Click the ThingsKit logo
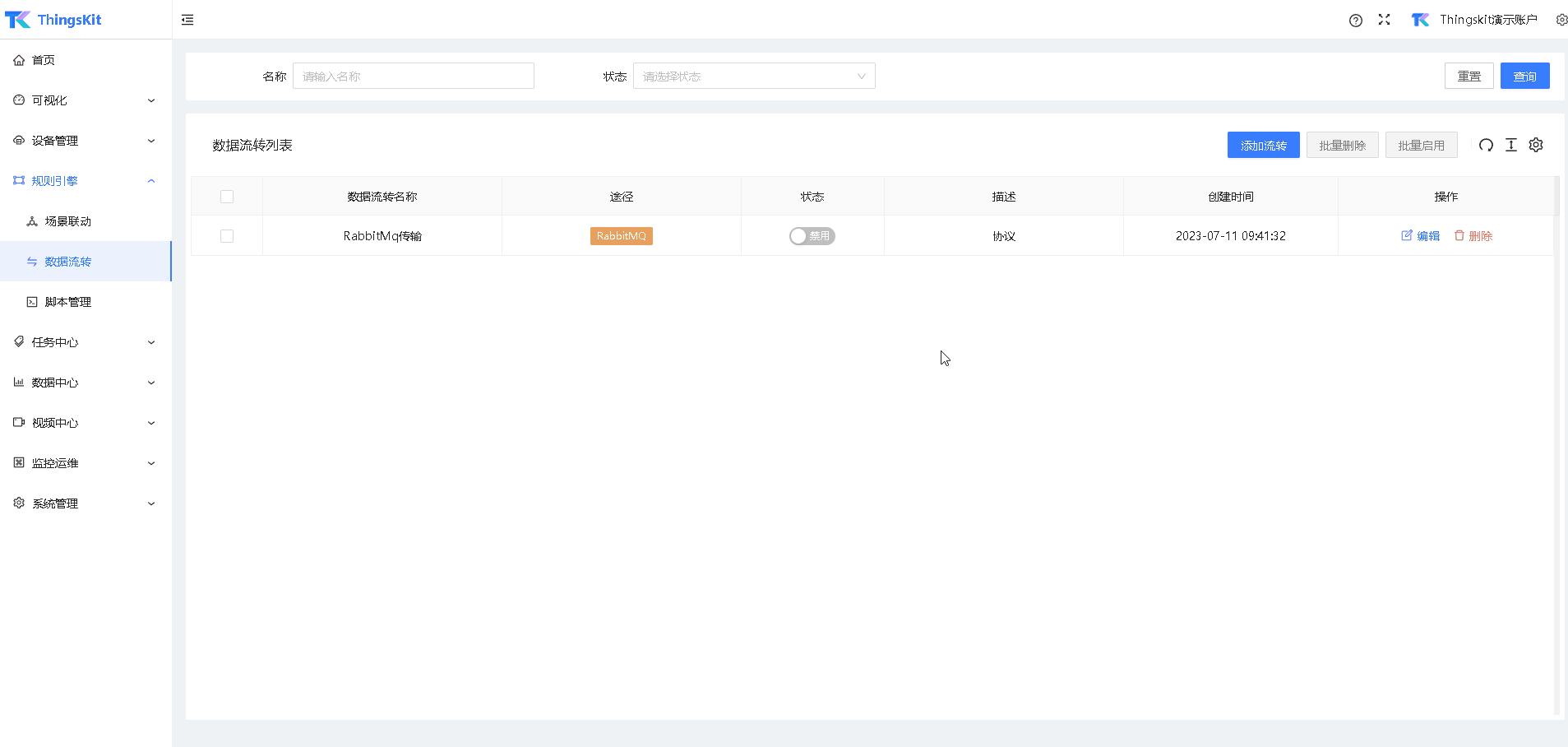1568x747 pixels. tap(53, 20)
